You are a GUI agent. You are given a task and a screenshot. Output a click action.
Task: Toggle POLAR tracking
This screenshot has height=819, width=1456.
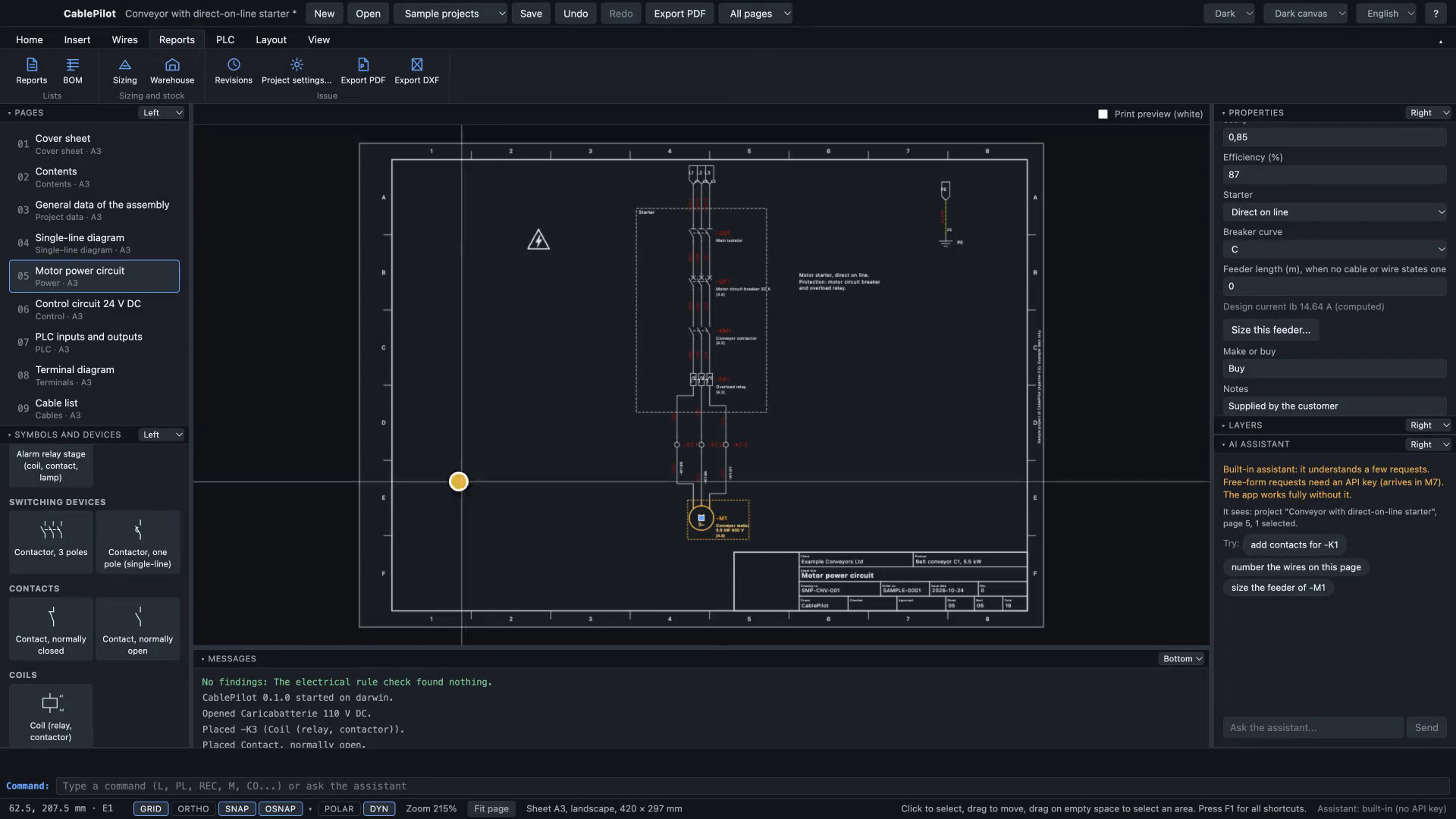(339, 809)
